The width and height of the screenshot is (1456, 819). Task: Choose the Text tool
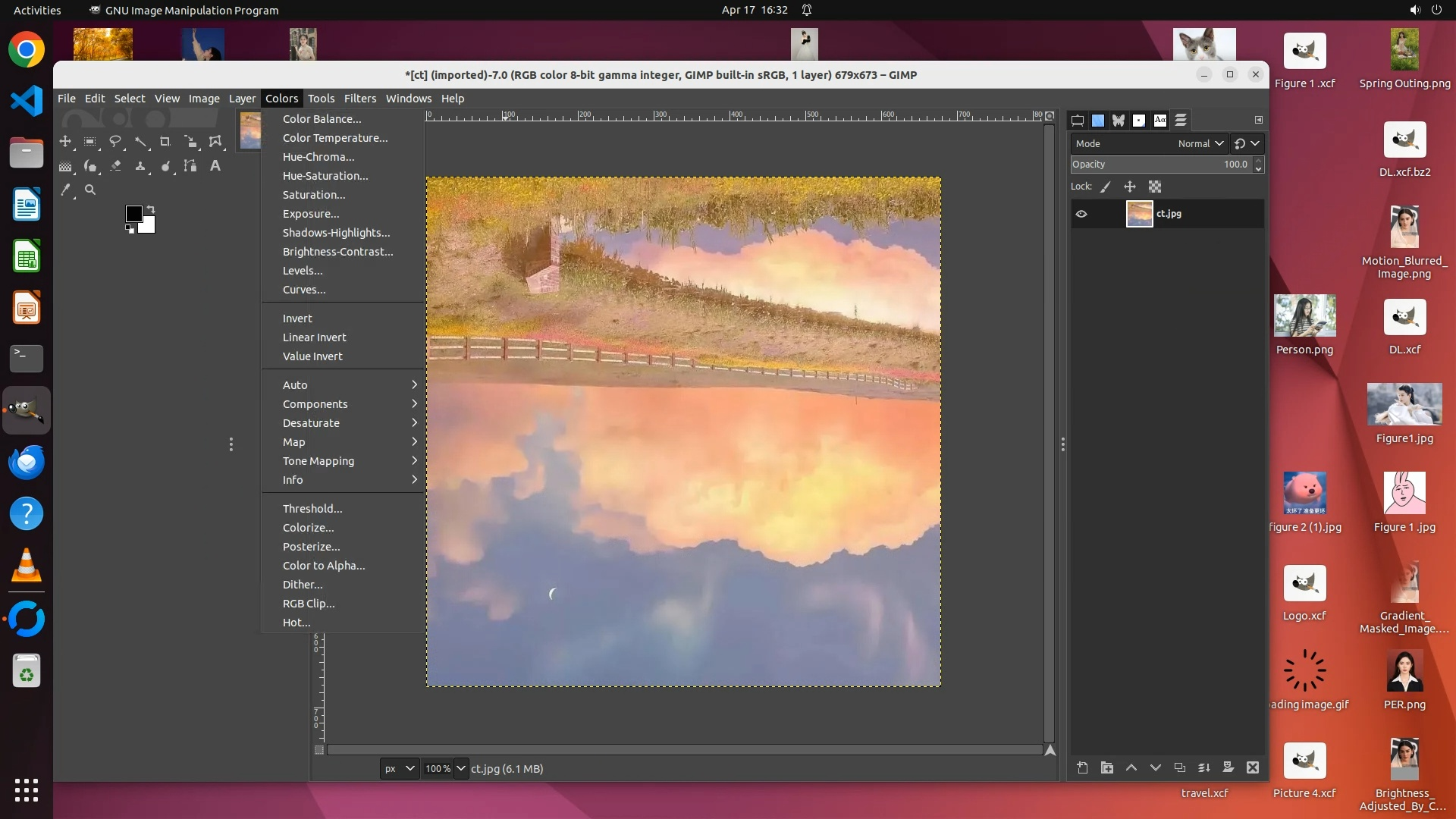click(x=215, y=166)
